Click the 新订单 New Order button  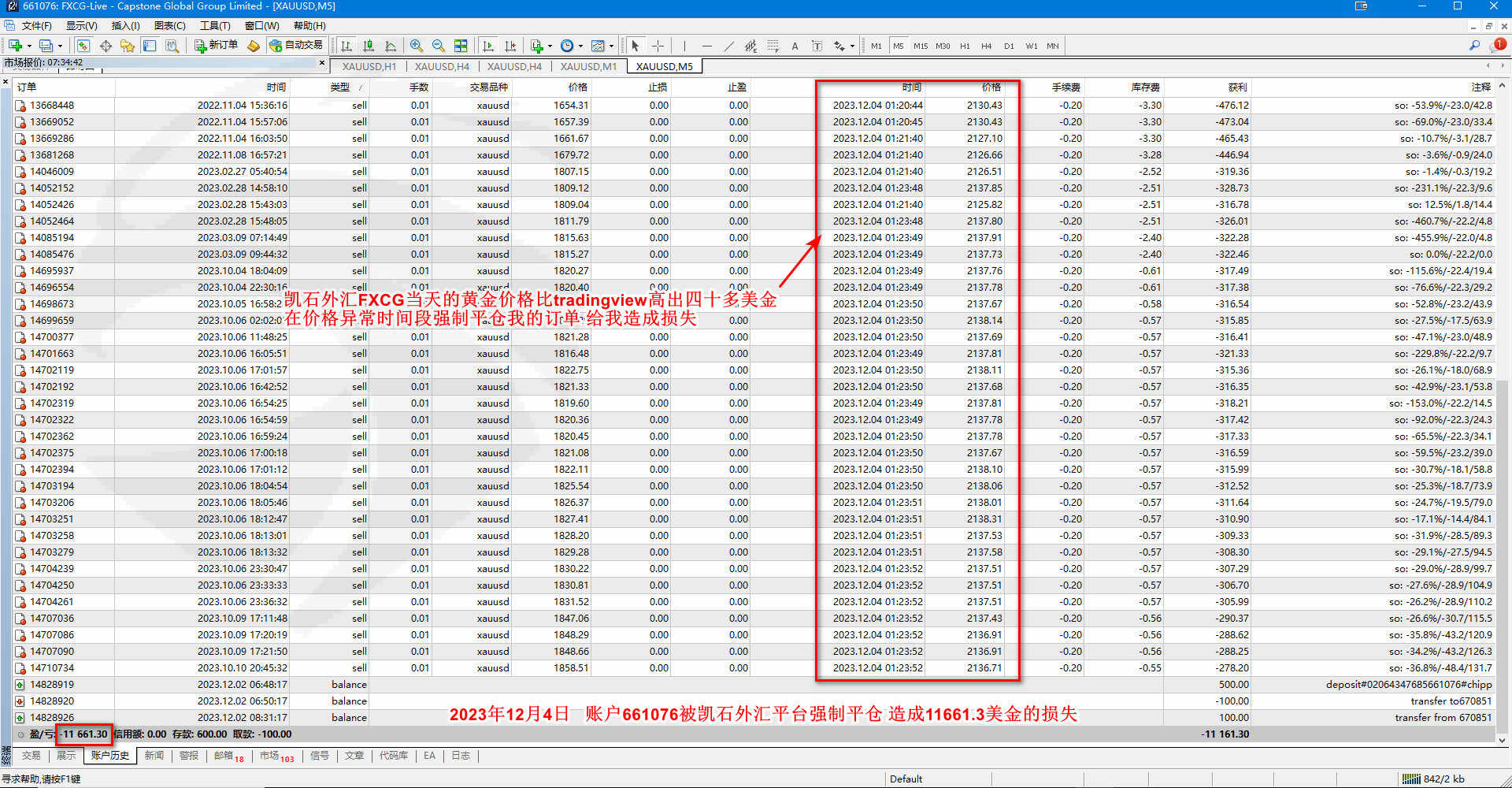217,46
